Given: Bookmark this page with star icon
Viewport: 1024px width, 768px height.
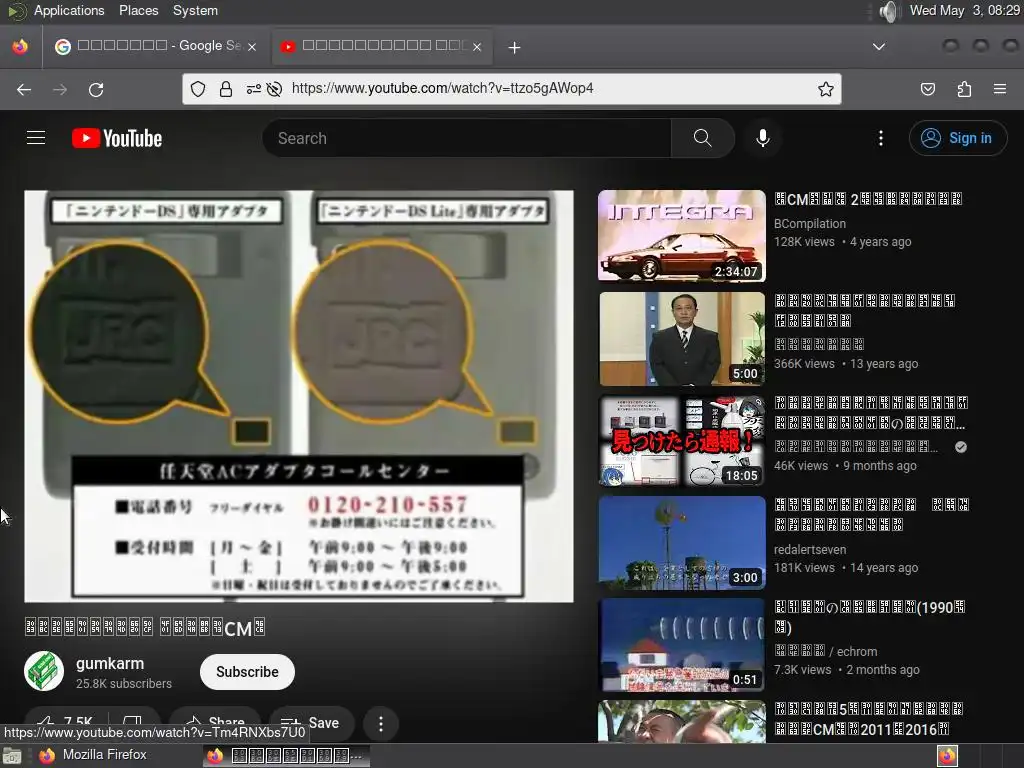Looking at the screenshot, I should click(825, 89).
